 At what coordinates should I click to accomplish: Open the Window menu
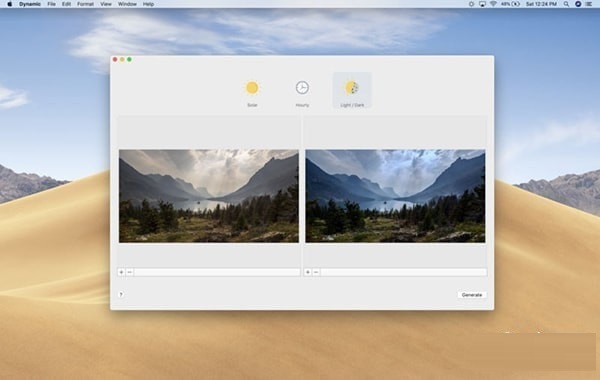pyautogui.click(x=127, y=4)
